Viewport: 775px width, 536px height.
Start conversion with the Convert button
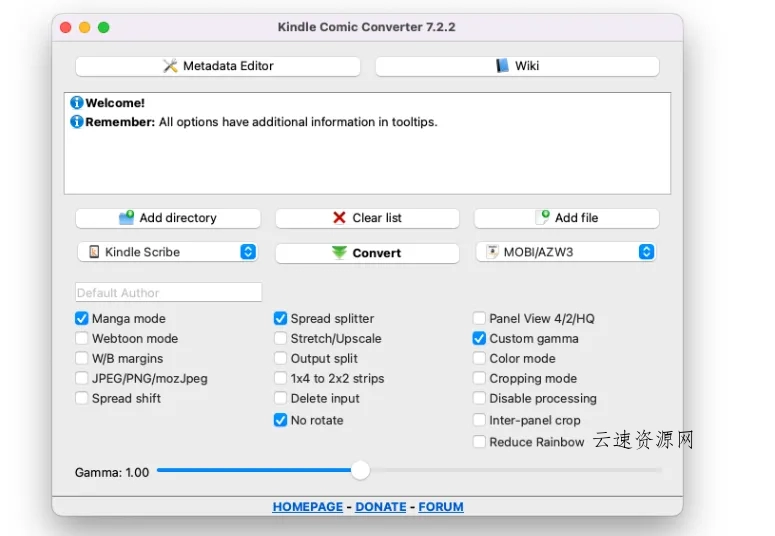[x=367, y=253]
